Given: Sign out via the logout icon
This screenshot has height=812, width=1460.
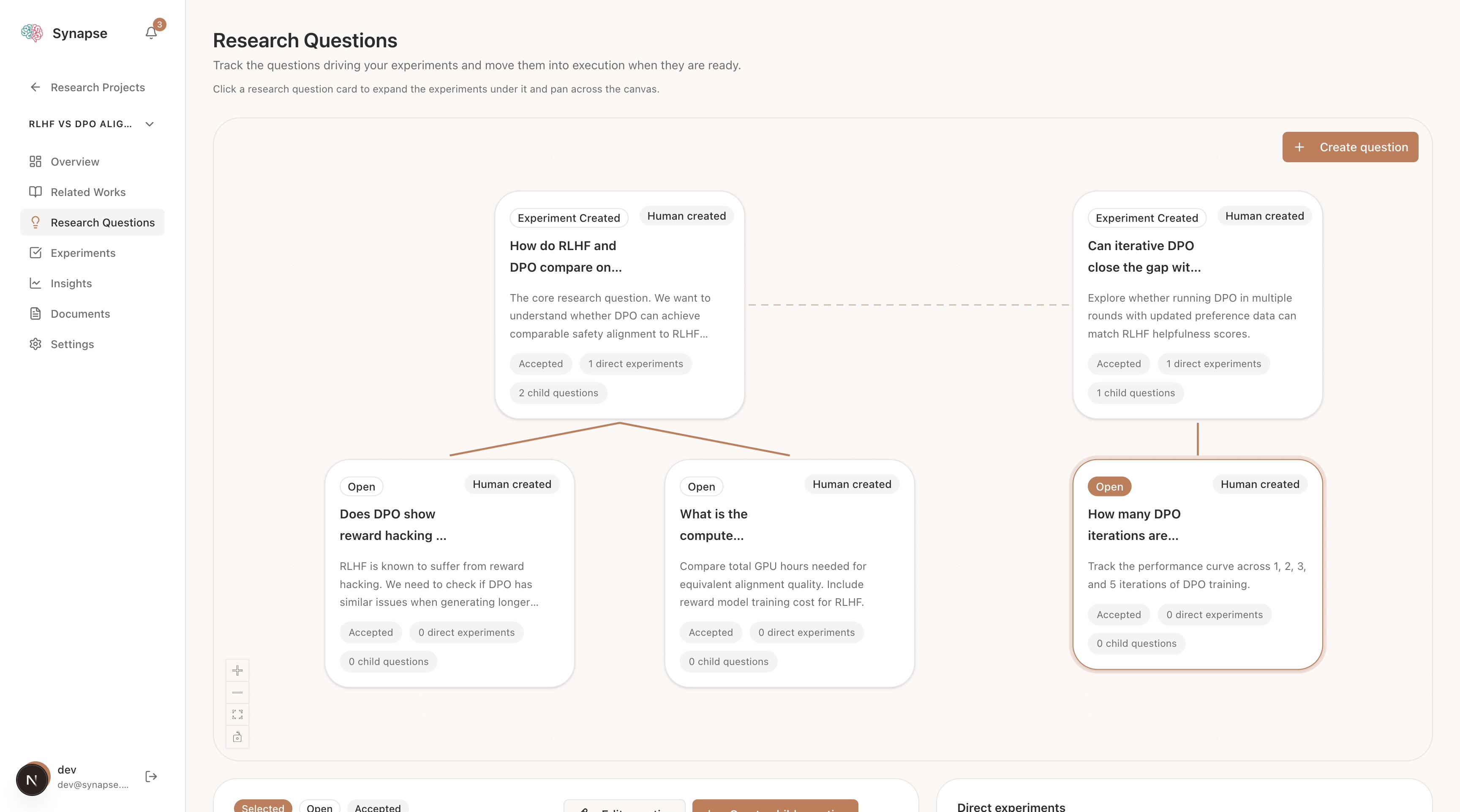Looking at the screenshot, I should (x=151, y=777).
